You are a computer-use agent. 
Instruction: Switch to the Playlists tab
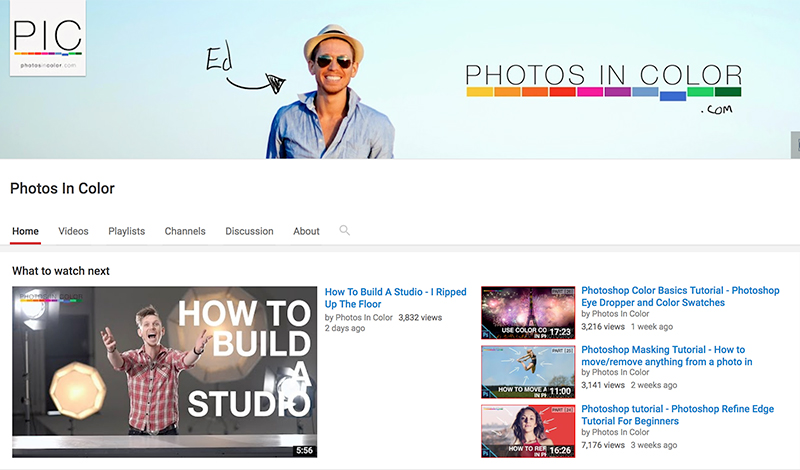(x=127, y=231)
